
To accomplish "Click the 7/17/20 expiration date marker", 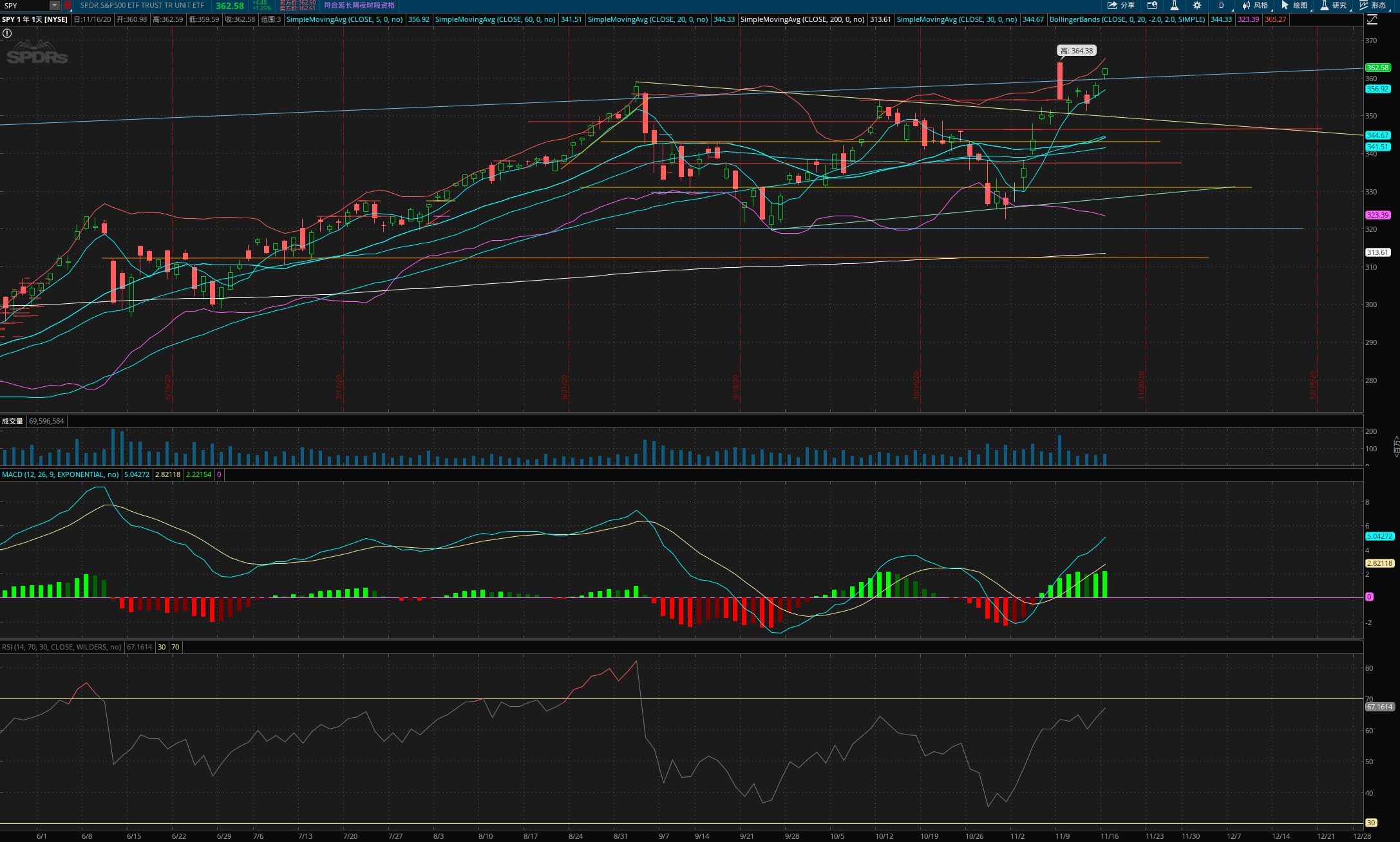I will tap(339, 388).
